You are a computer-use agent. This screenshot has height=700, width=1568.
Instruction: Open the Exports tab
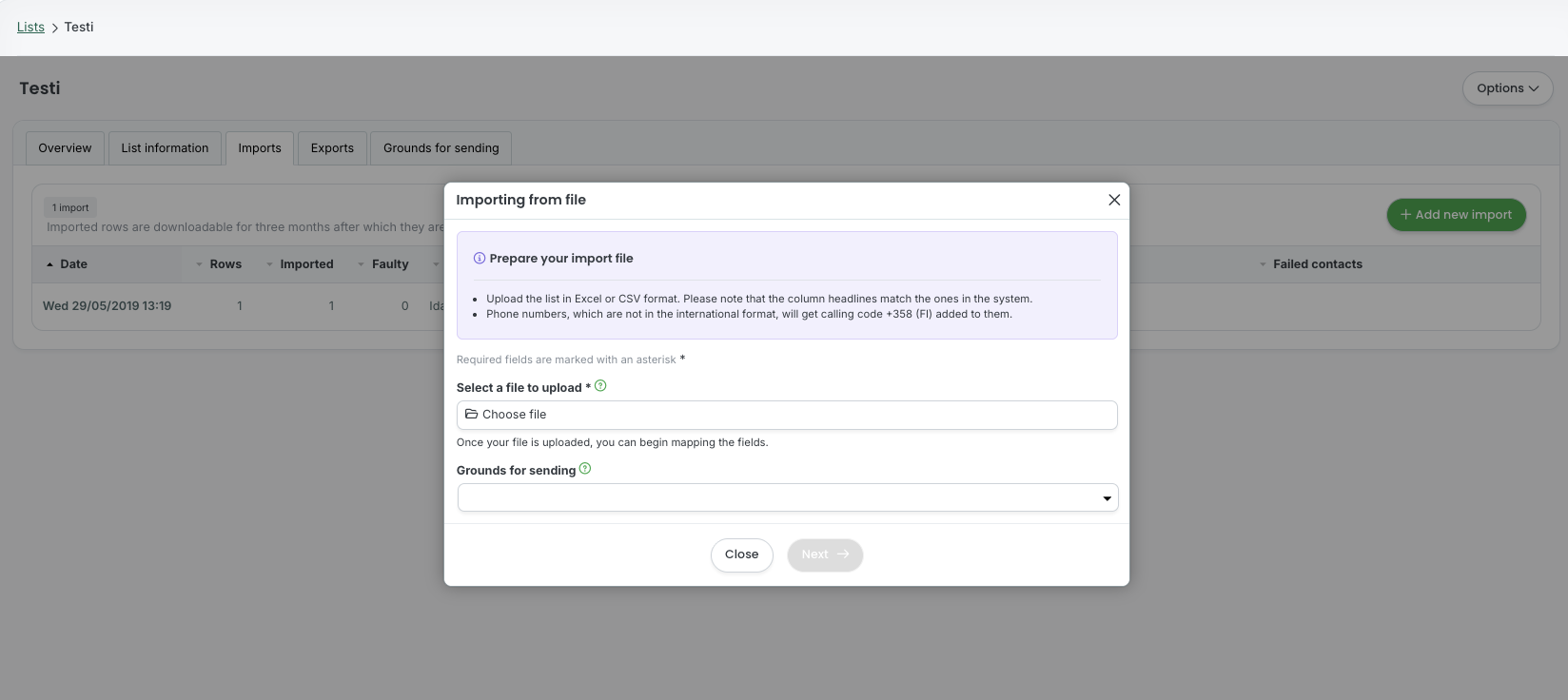coord(332,148)
